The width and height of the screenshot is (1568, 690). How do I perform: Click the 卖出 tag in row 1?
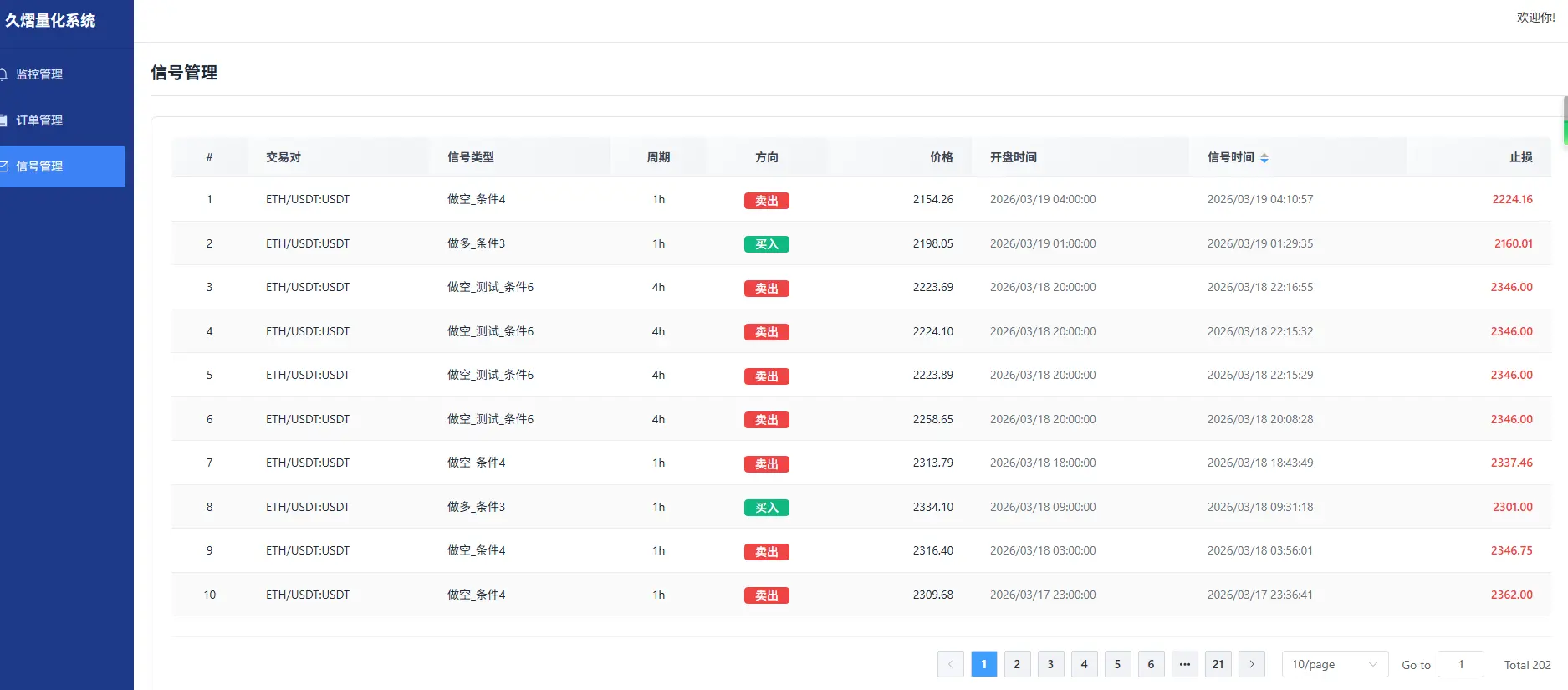766,201
